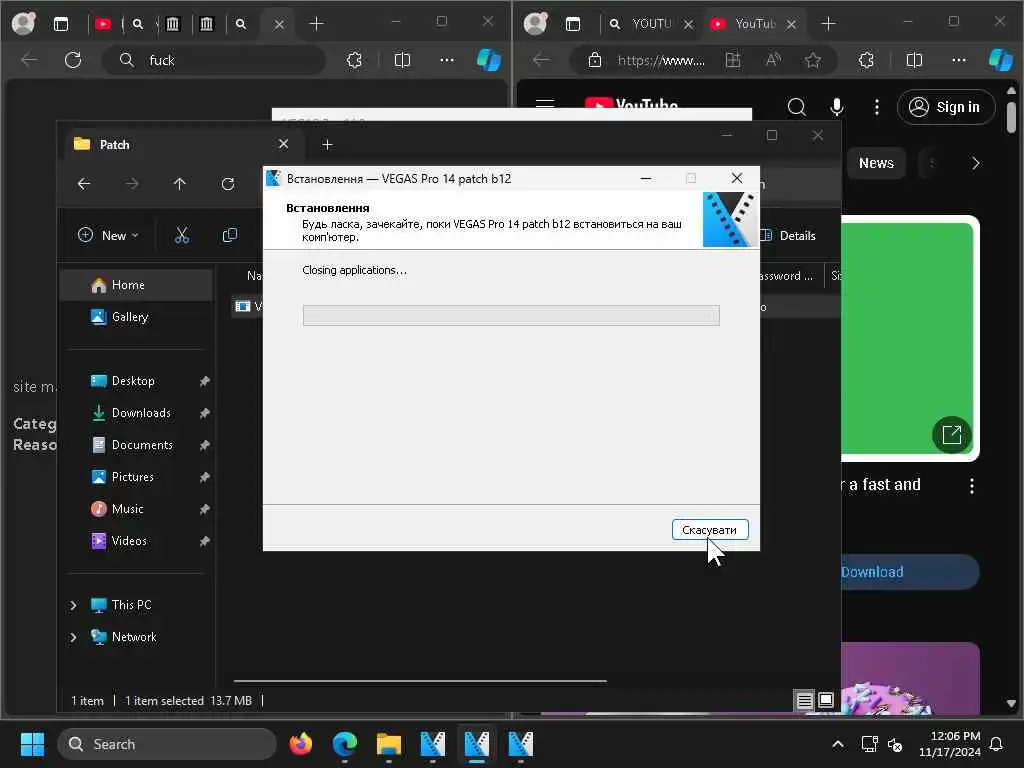Screen dimensions: 1024x768
Task: Select the YOUTU search tab in right Edge
Action: click(650, 24)
